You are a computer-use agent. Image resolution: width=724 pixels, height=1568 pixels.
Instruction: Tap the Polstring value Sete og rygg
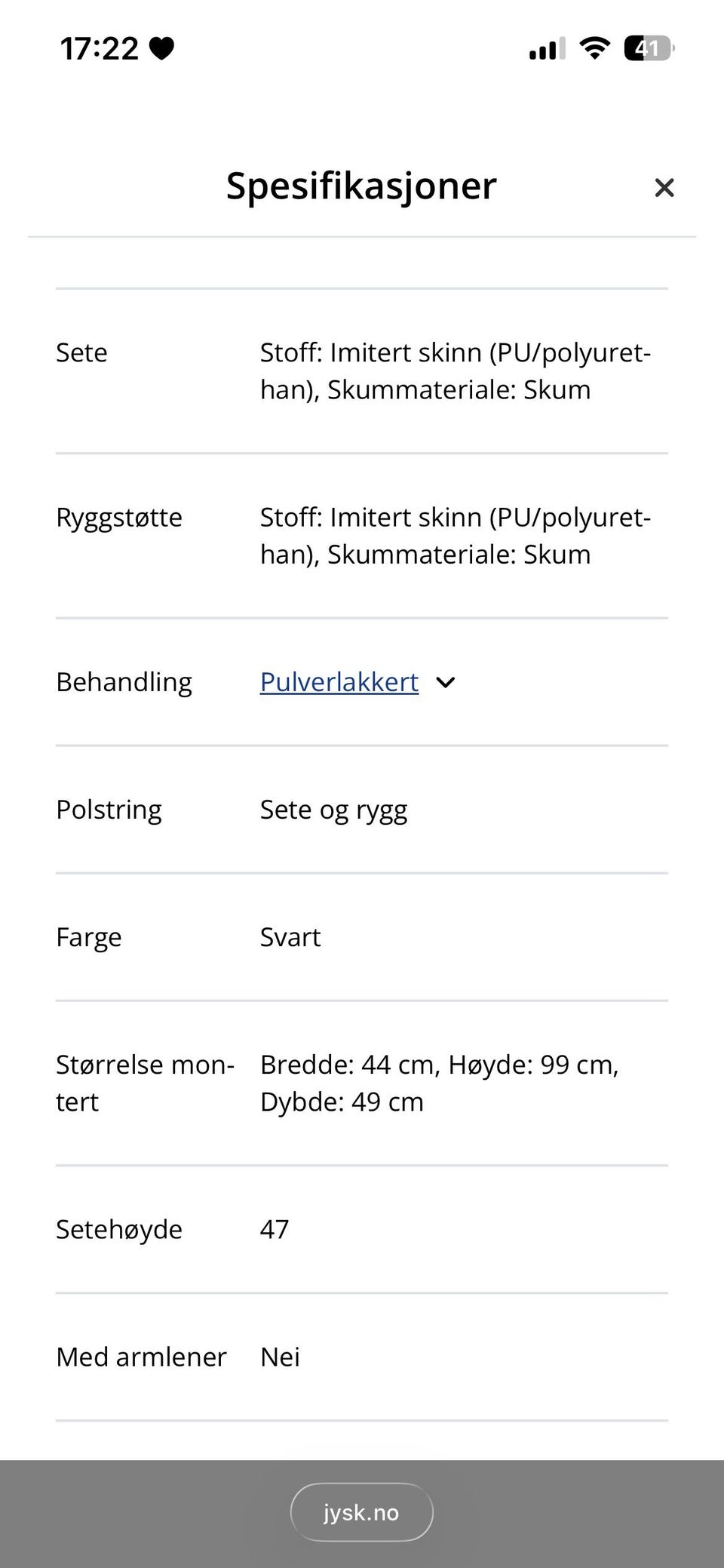(x=333, y=810)
